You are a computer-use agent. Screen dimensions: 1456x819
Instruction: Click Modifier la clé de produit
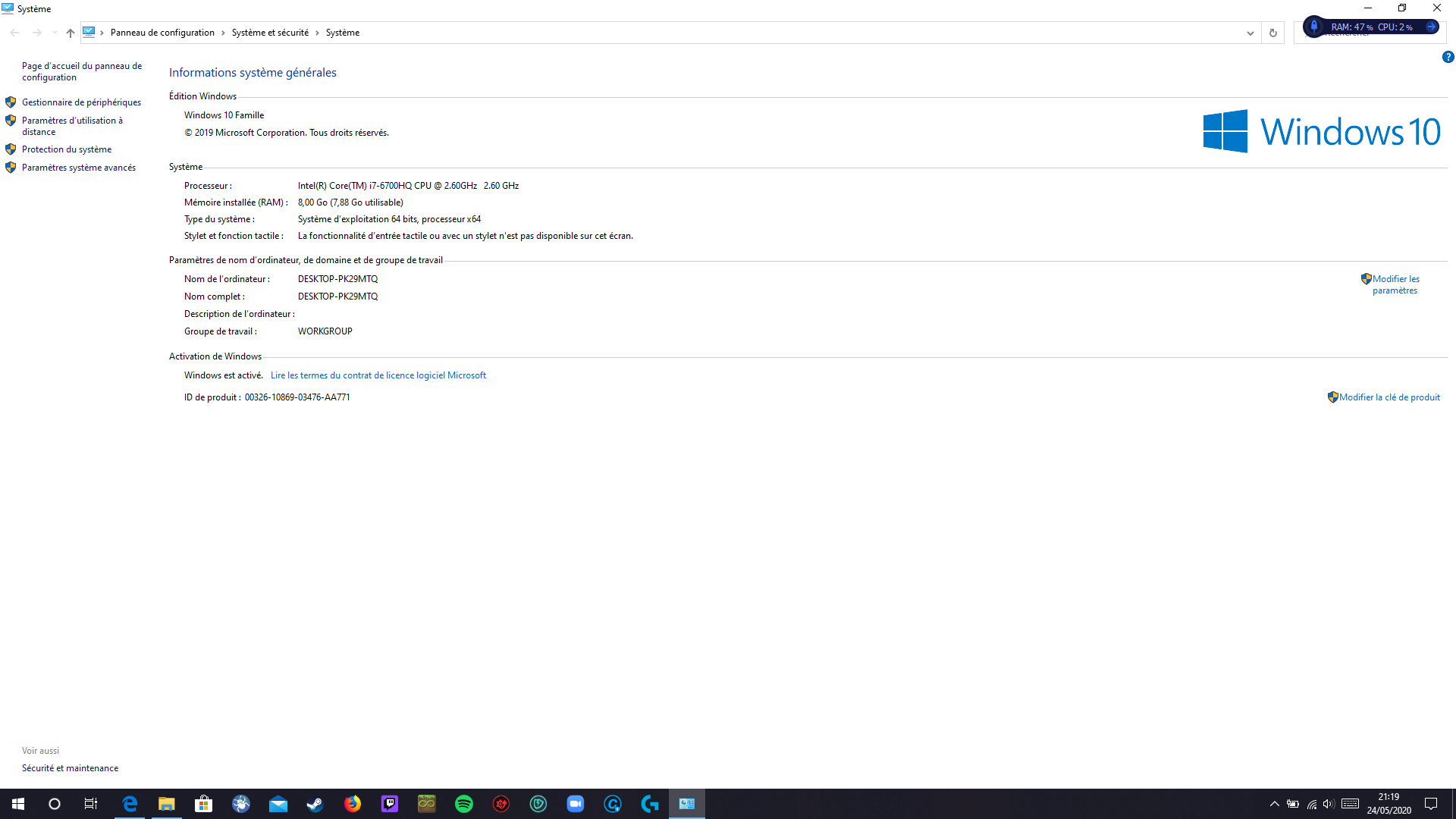(x=1389, y=397)
